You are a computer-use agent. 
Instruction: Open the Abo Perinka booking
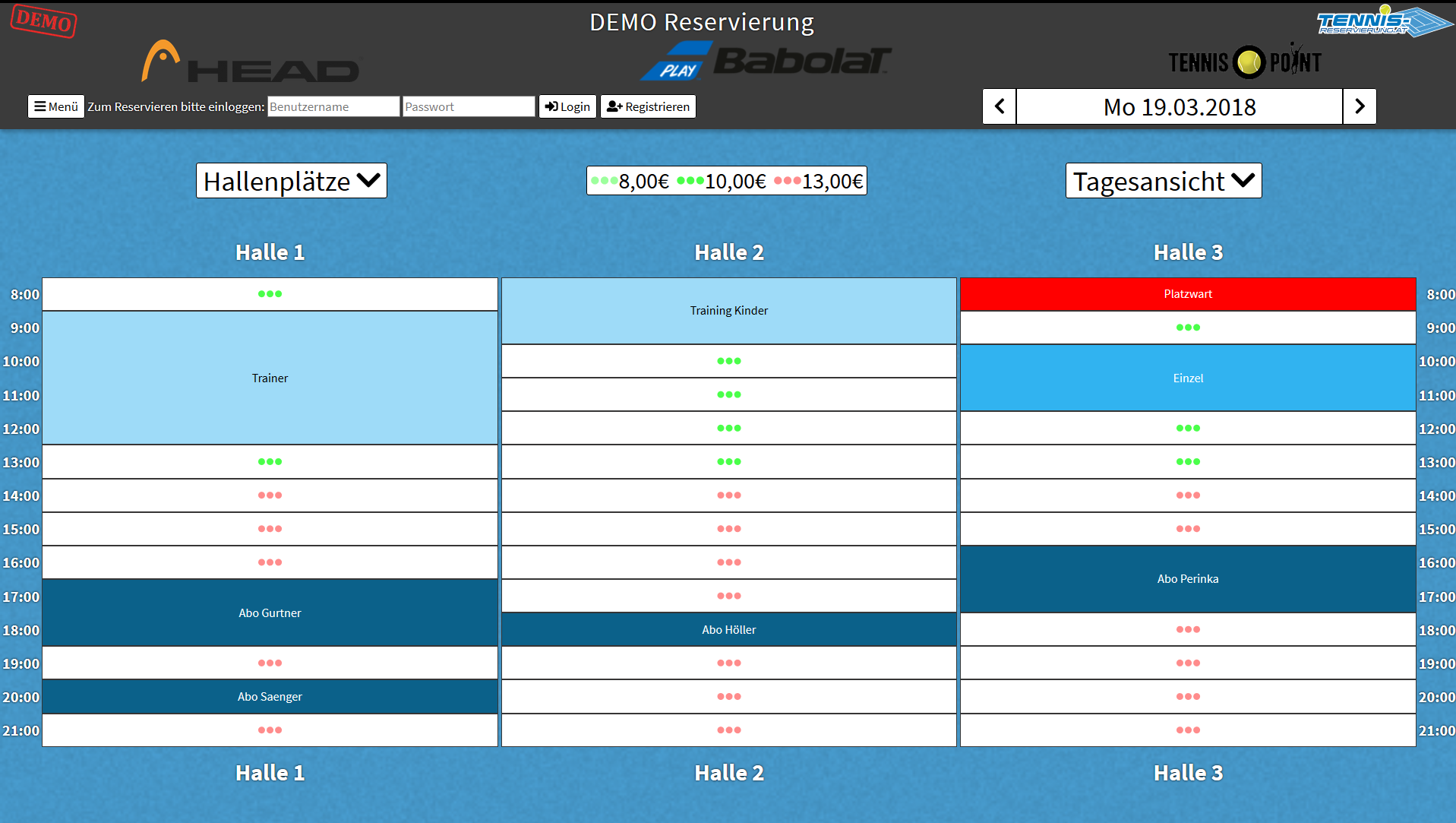coord(1188,579)
